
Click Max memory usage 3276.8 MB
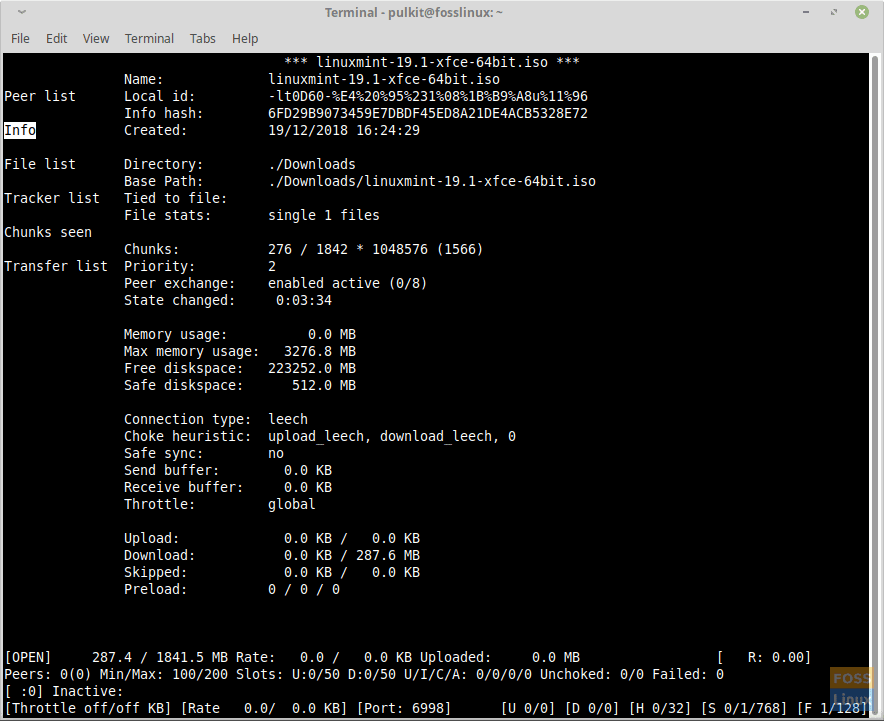pyautogui.click(x=320, y=351)
